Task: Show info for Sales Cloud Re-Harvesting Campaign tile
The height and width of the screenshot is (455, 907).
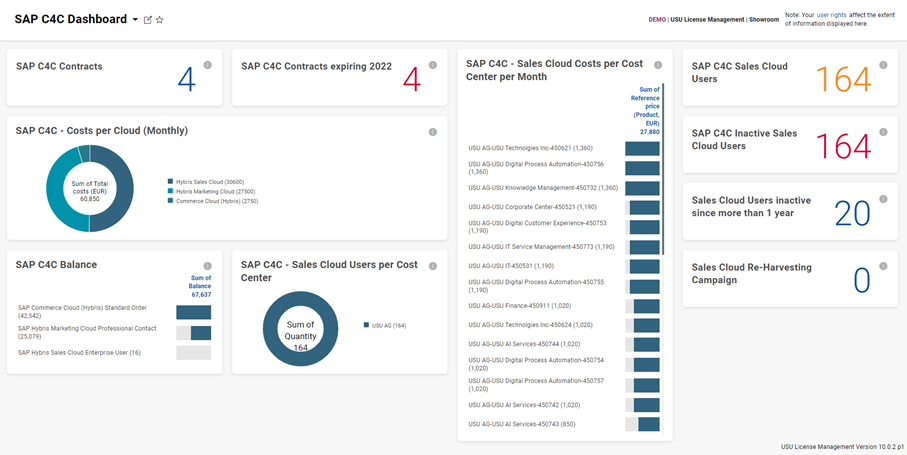Action: pyautogui.click(x=883, y=266)
